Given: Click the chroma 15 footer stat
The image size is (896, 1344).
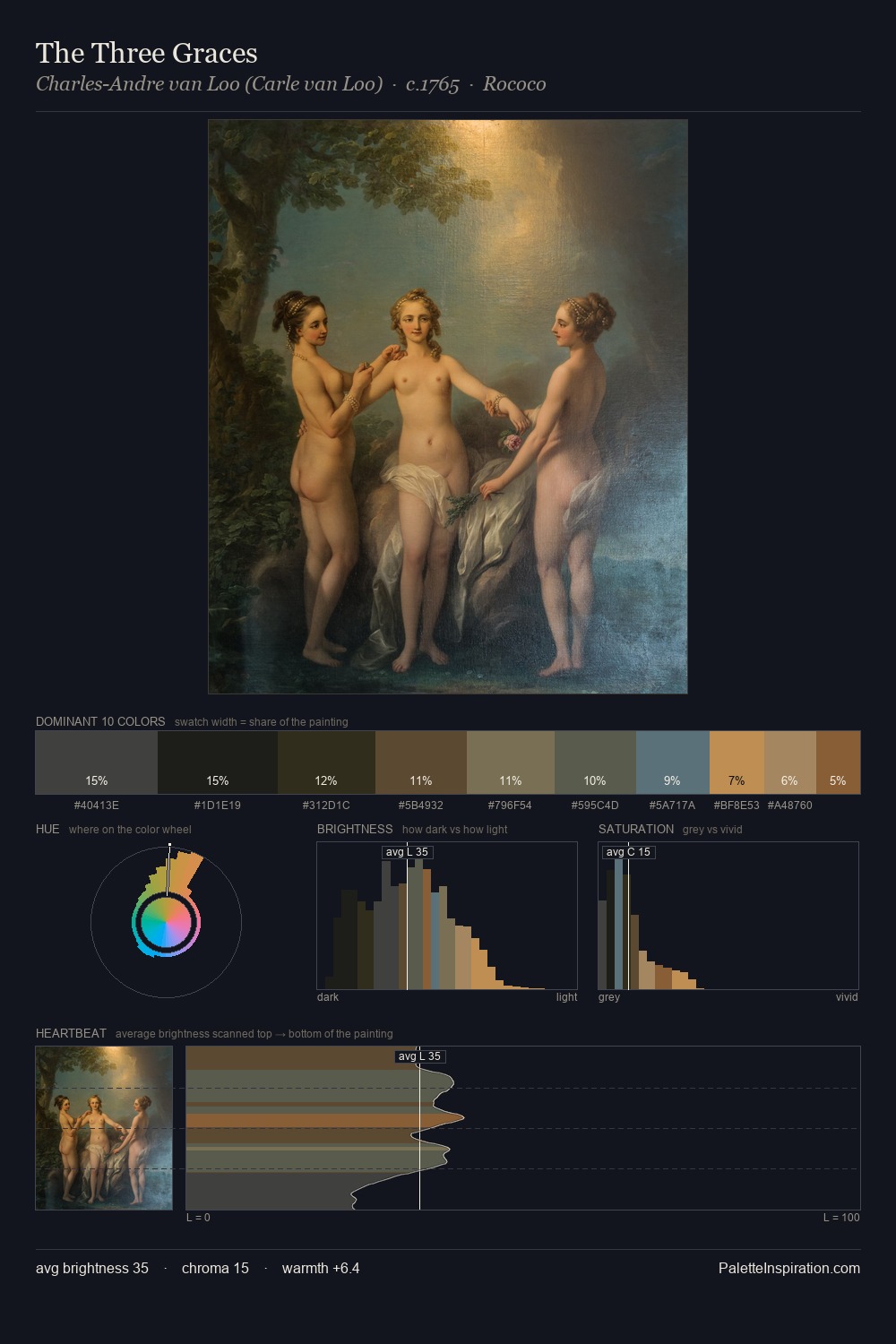Looking at the screenshot, I should (215, 1269).
